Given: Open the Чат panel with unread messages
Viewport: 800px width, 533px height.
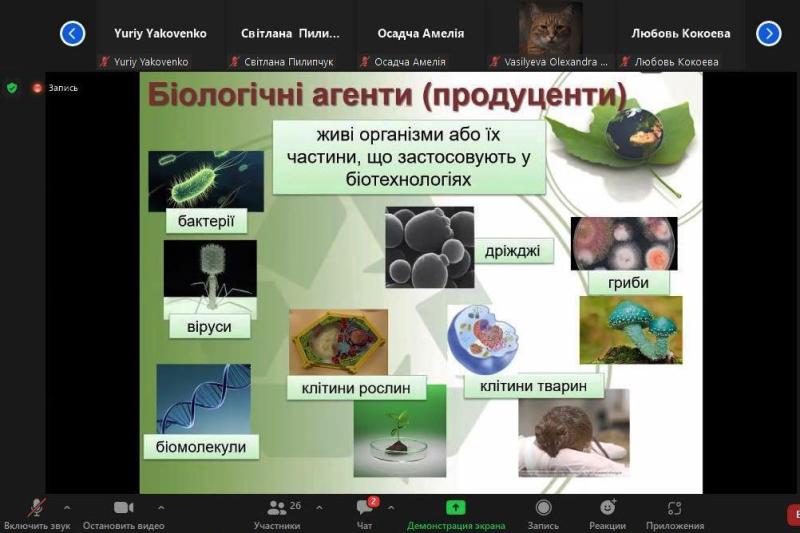Looking at the screenshot, I should [x=365, y=514].
